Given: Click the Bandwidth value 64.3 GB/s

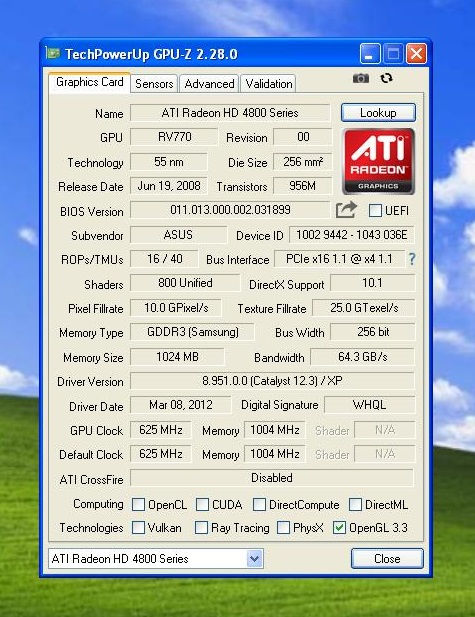Looking at the screenshot, I should 362,357.
